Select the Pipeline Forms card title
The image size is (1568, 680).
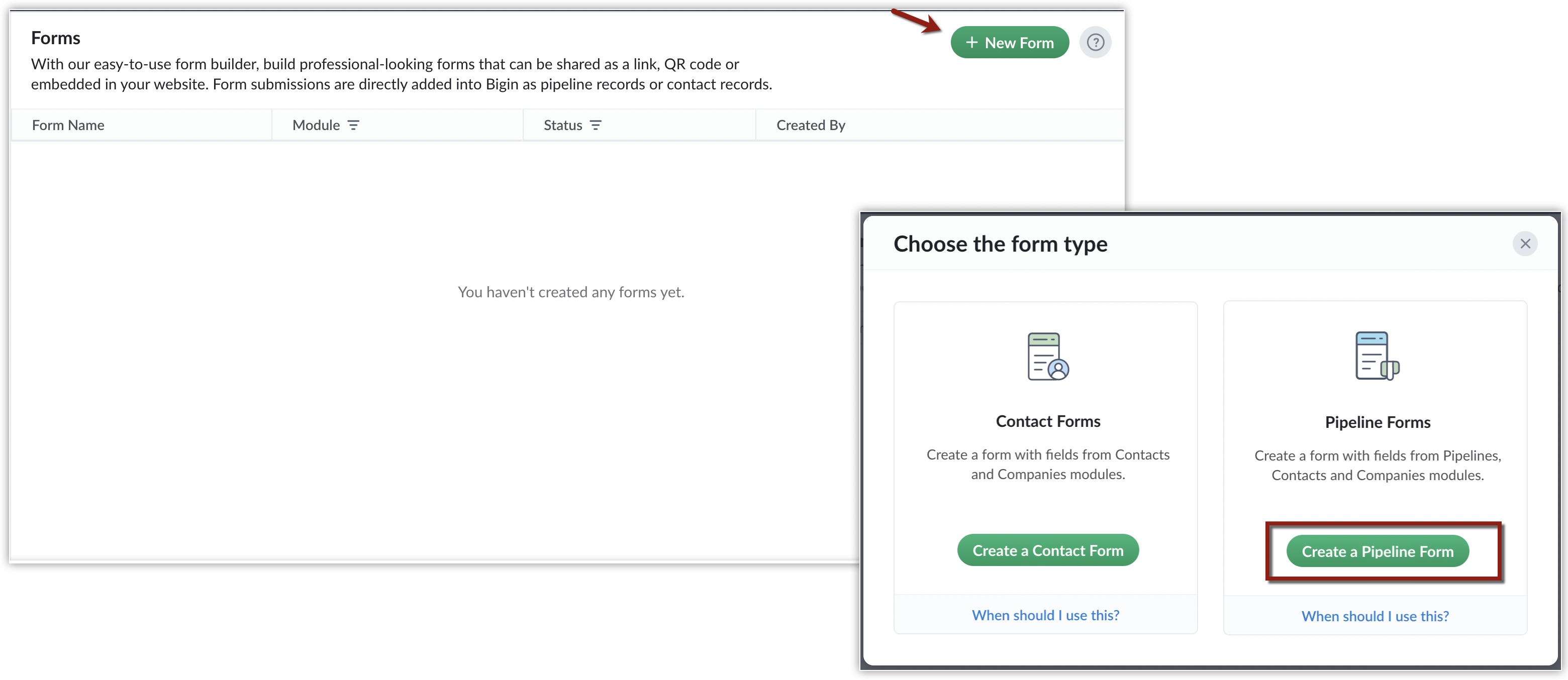point(1378,423)
